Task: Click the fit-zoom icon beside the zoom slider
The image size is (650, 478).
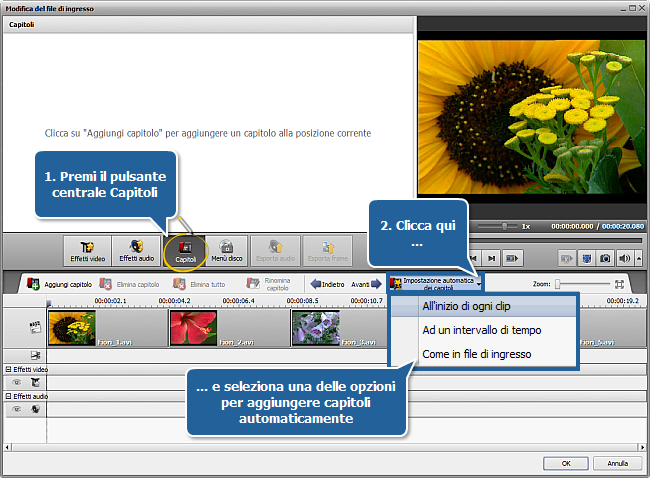Action: [620, 284]
